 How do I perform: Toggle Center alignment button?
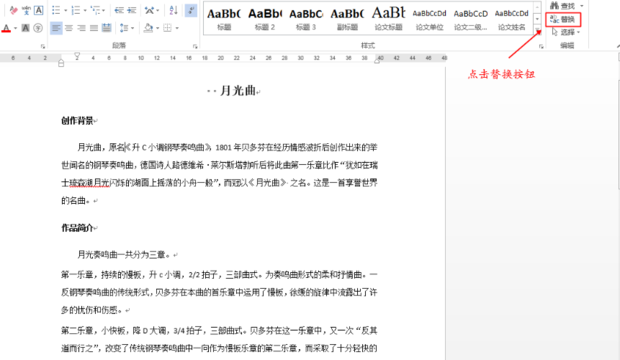coord(69,28)
